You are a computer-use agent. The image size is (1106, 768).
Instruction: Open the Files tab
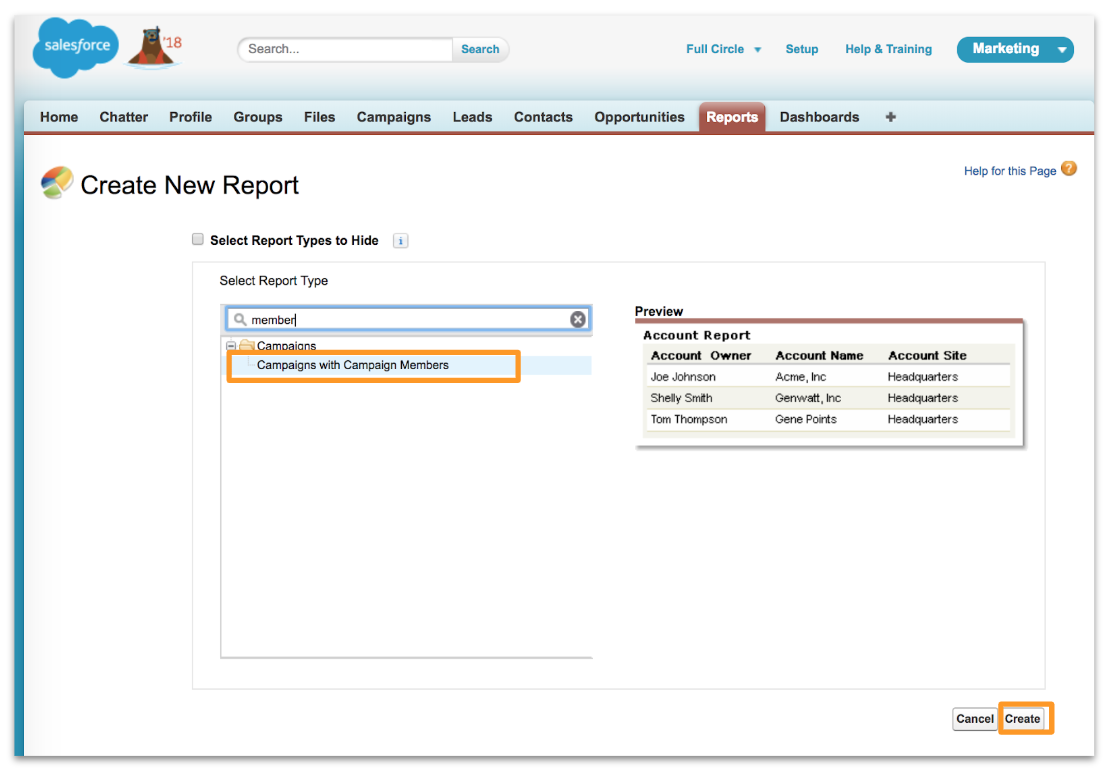320,117
